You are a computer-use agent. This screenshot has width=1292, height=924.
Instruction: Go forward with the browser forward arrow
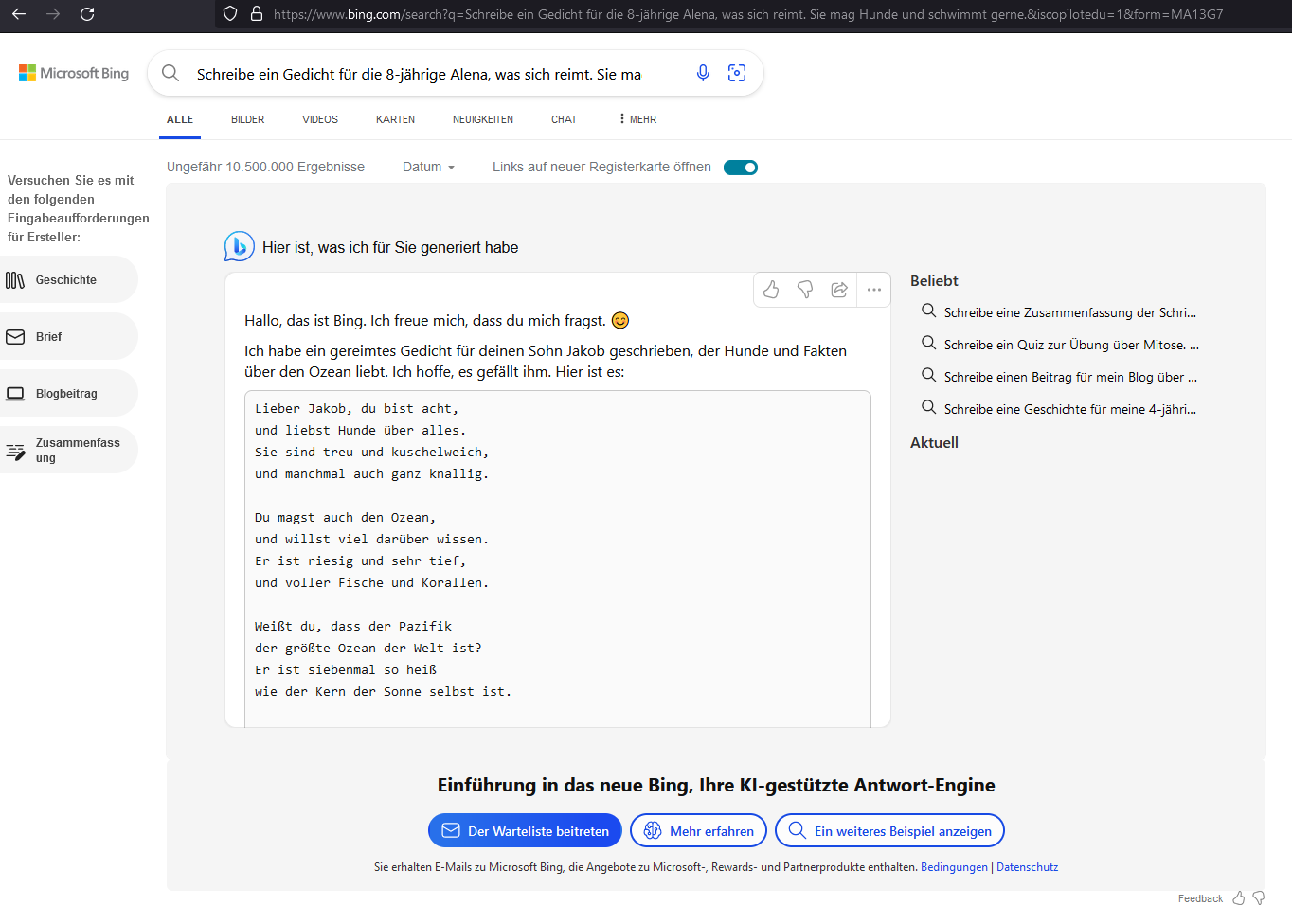tap(53, 14)
